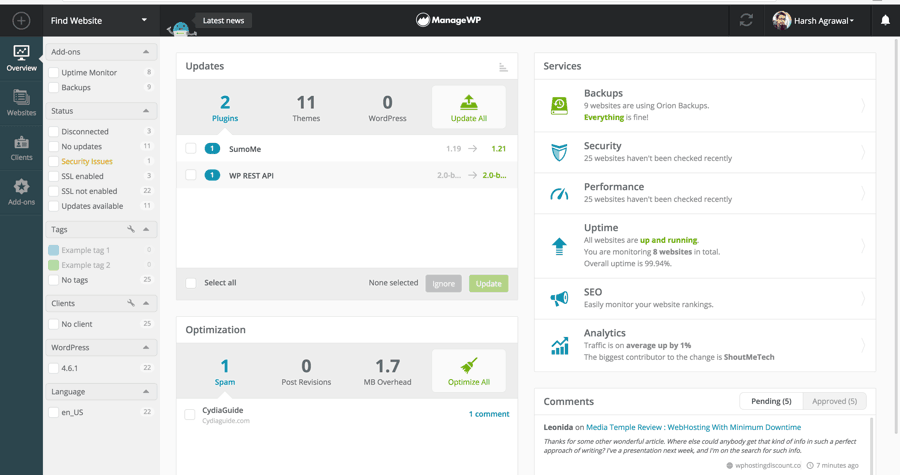Click the Security shield icon

point(559,153)
